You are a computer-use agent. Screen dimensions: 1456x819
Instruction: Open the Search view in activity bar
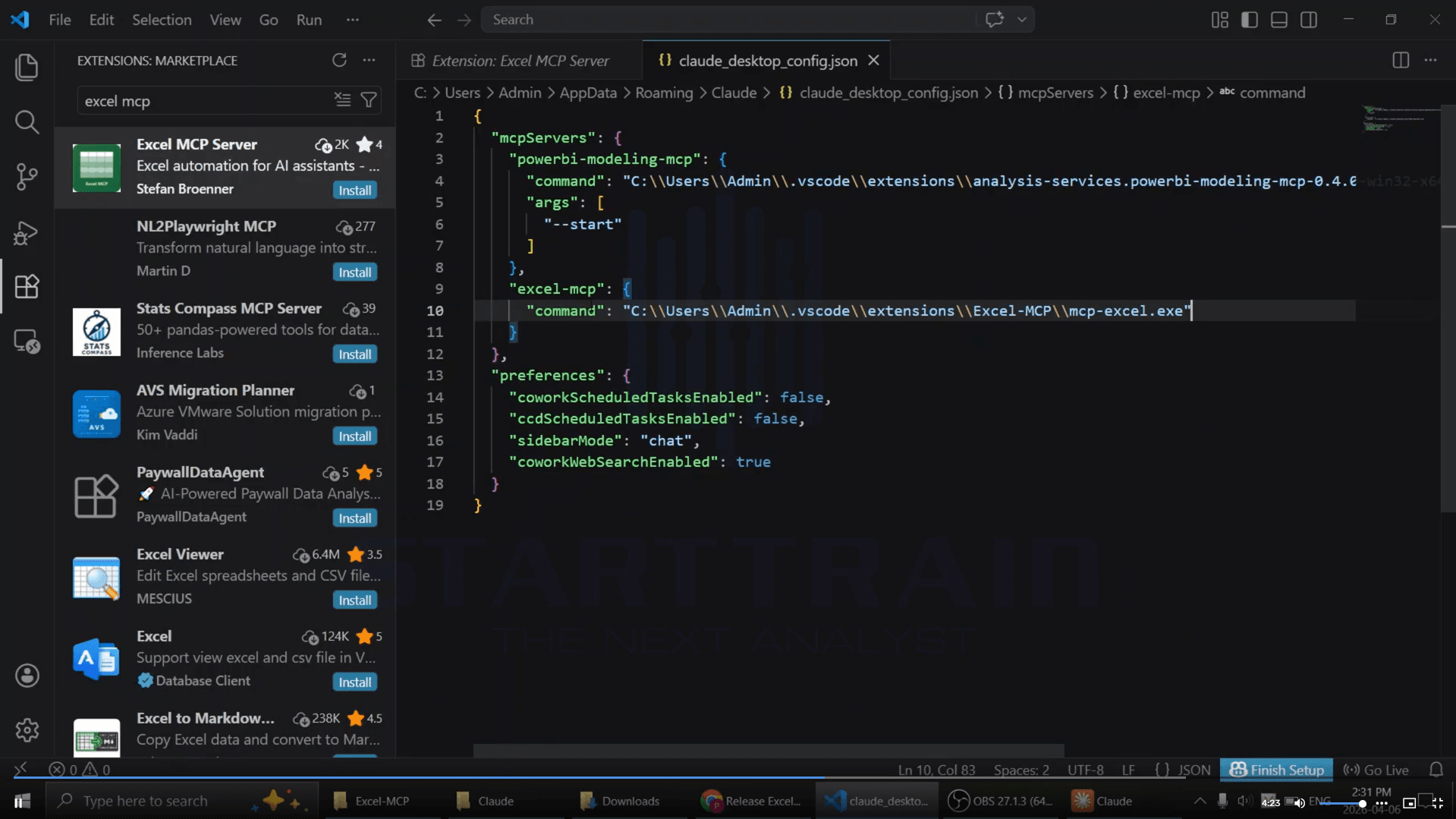[27, 122]
